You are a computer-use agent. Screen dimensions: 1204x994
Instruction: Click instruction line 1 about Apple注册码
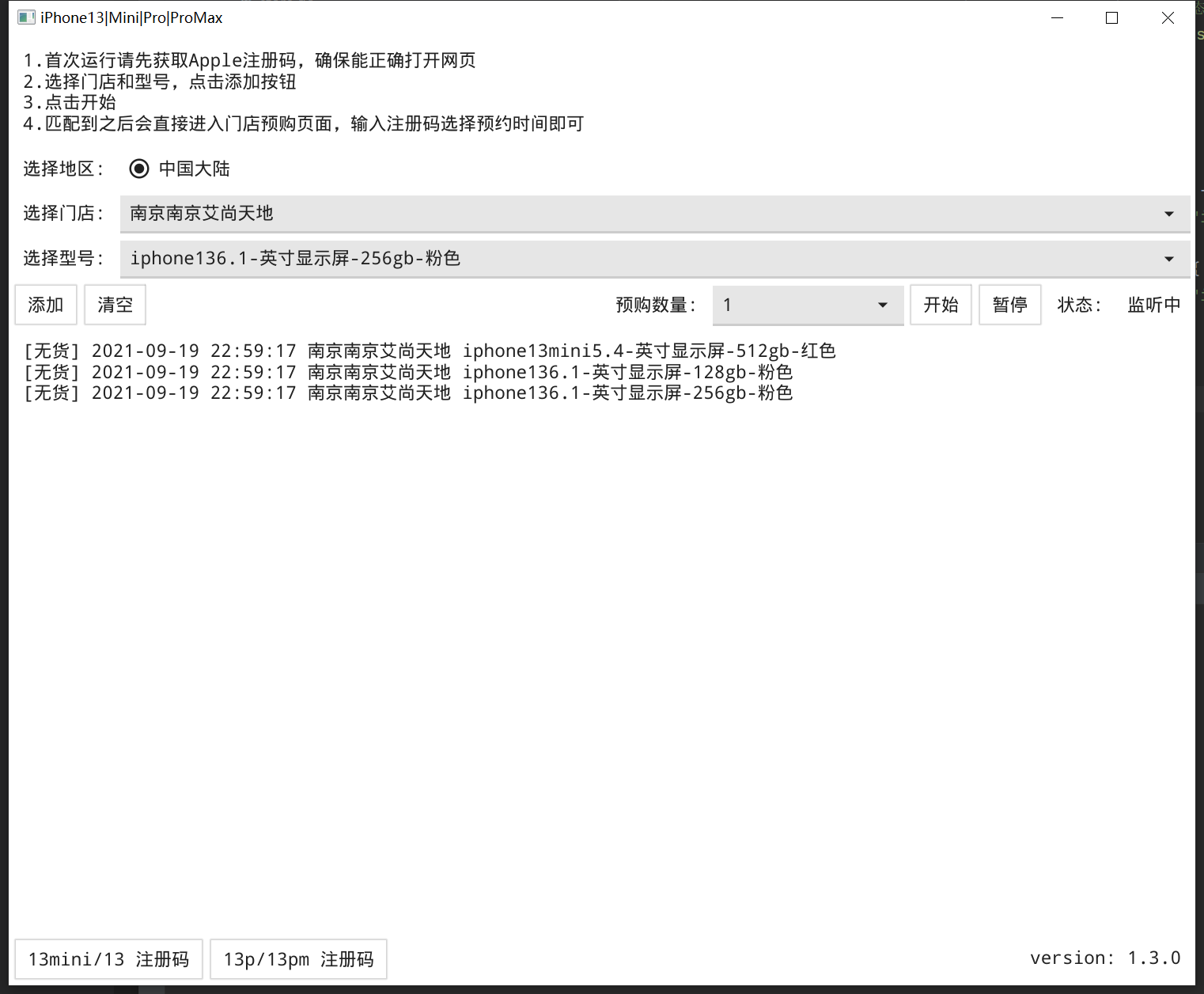pyautogui.click(x=250, y=60)
